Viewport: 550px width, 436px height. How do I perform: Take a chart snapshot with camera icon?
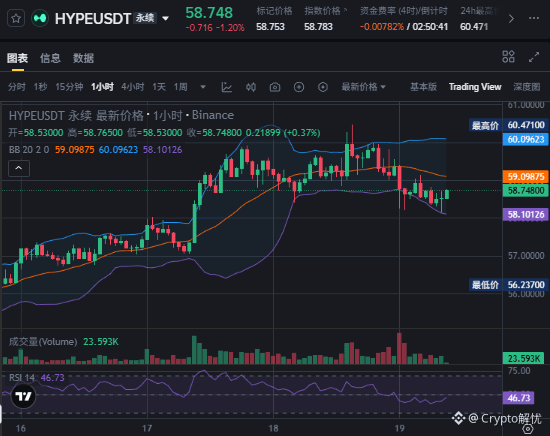pyautogui.click(x=275, y=87)
